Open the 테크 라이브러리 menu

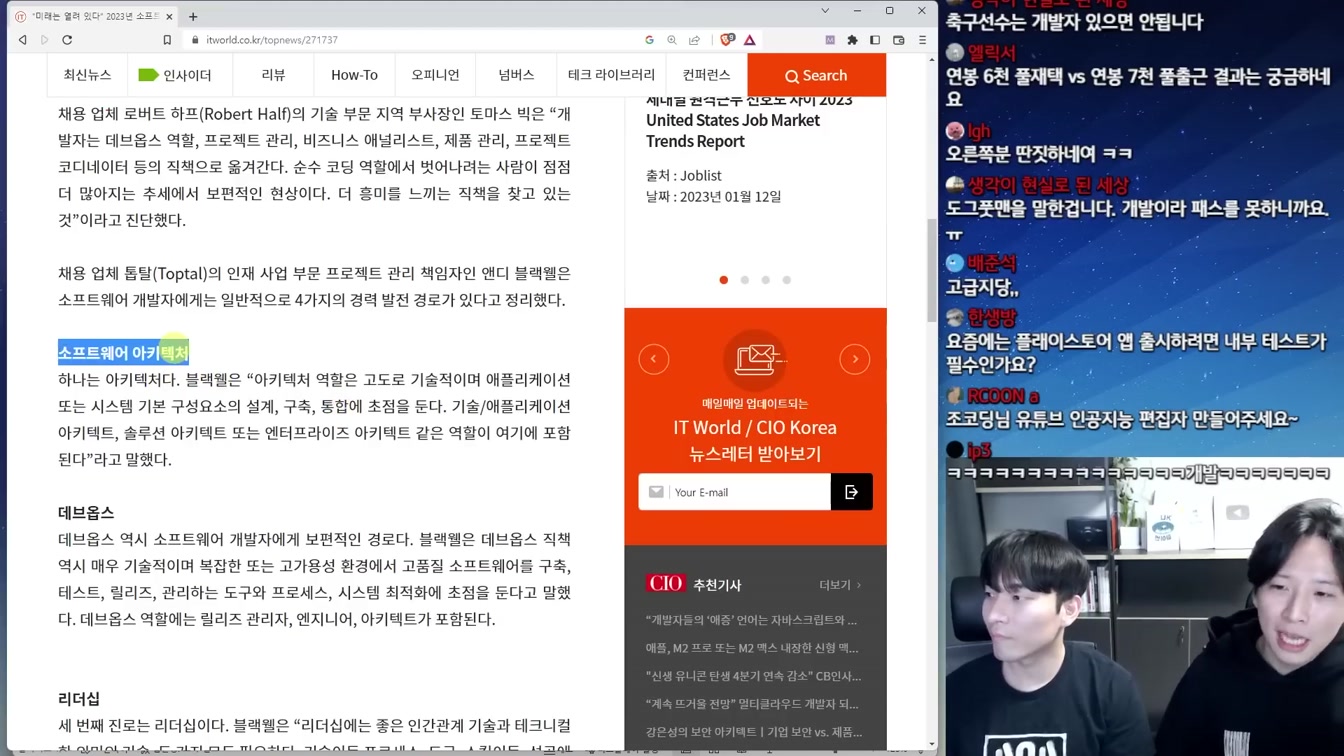pyautogui.click(x=611, y=75)
